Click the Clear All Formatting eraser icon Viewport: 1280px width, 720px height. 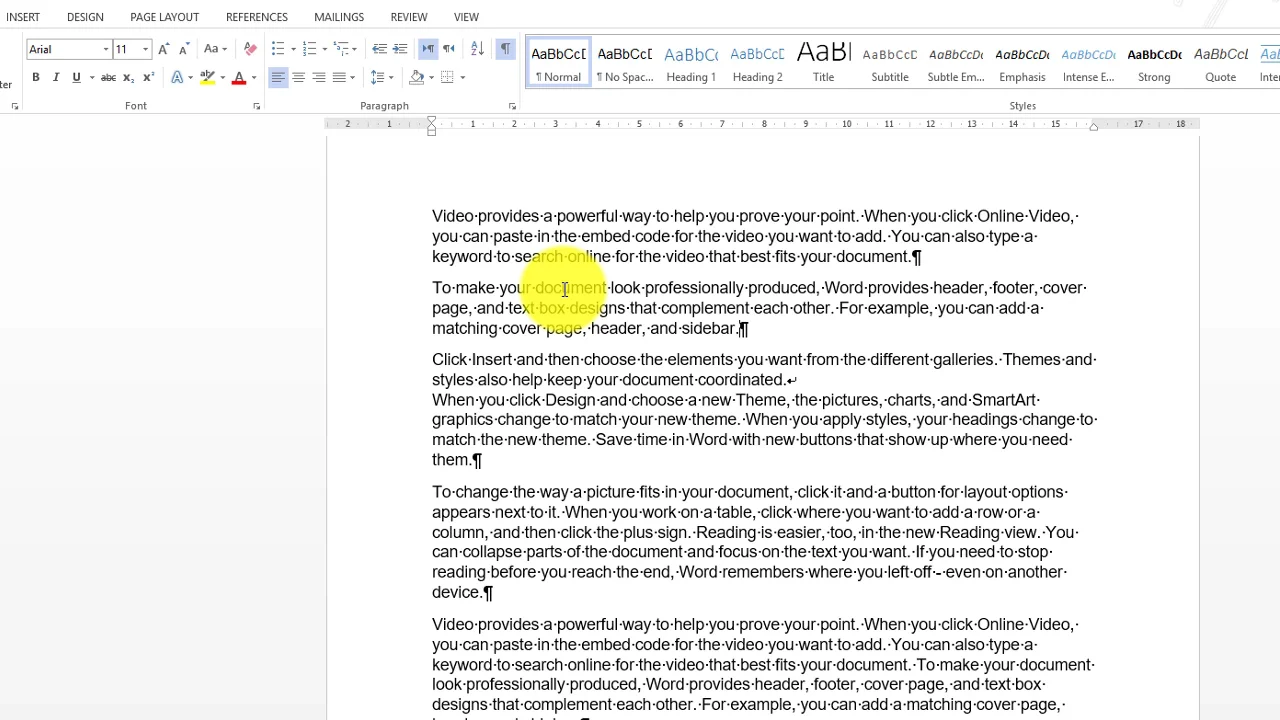pyautogui.click(x=250, y=49)
